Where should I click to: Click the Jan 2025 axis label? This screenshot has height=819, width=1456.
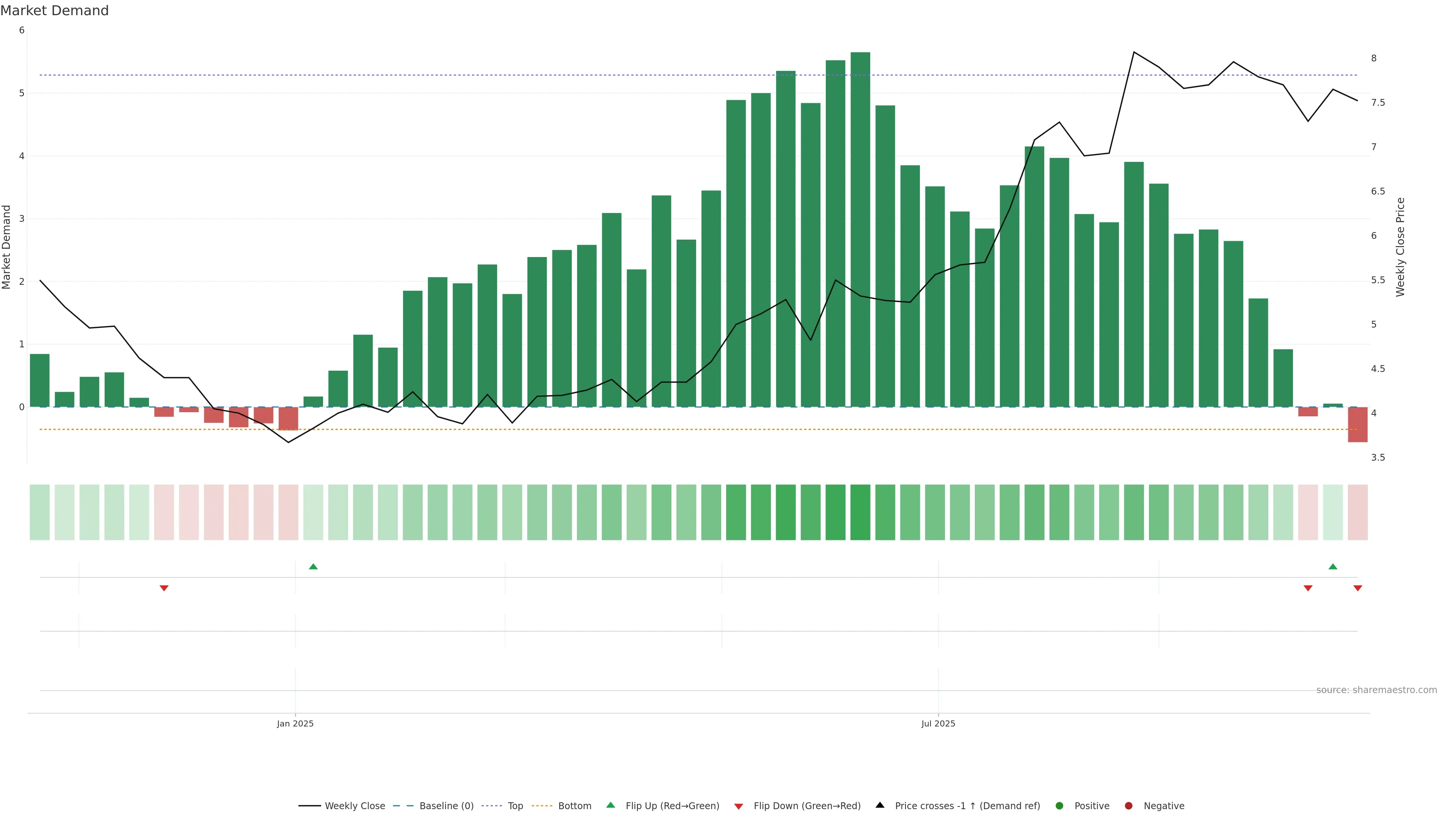(x=295, y=723)
